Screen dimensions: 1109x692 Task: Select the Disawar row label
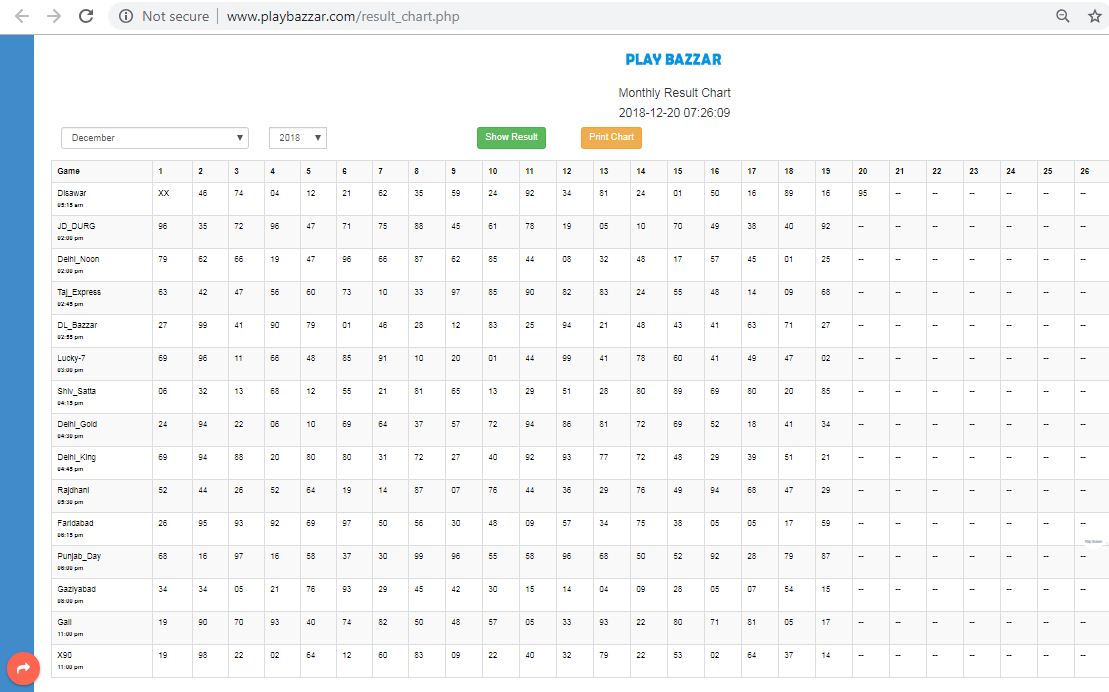[71, 193]
